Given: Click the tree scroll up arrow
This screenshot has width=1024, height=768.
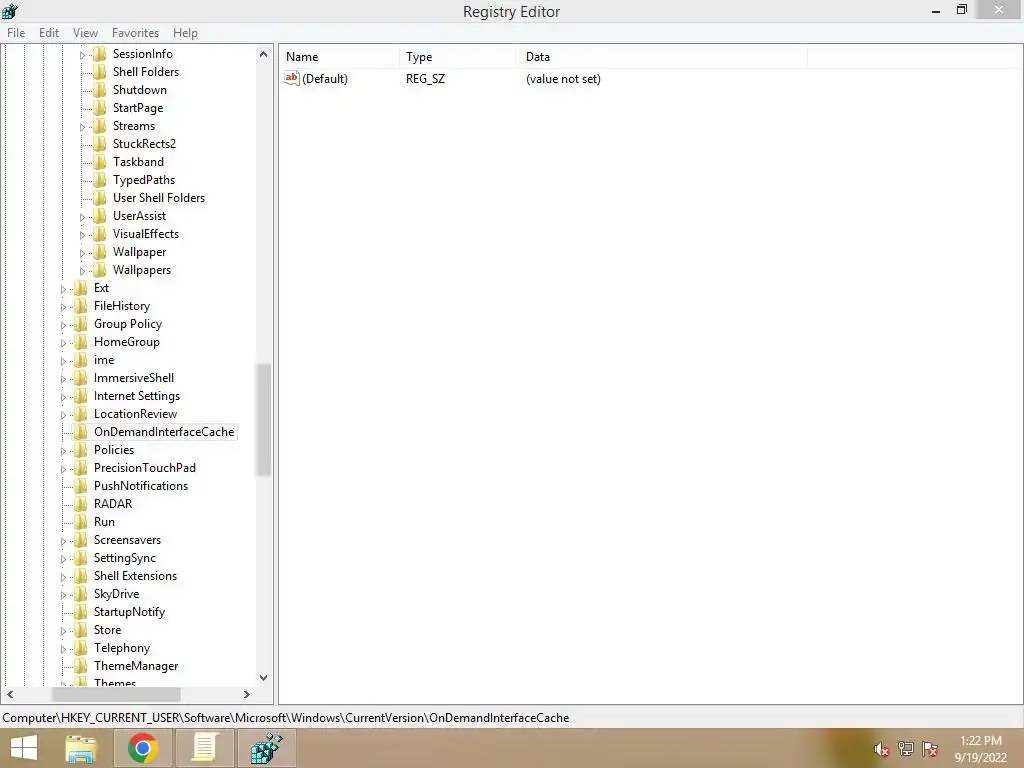Looking at the screenshot, I should (x=263, y=54).
